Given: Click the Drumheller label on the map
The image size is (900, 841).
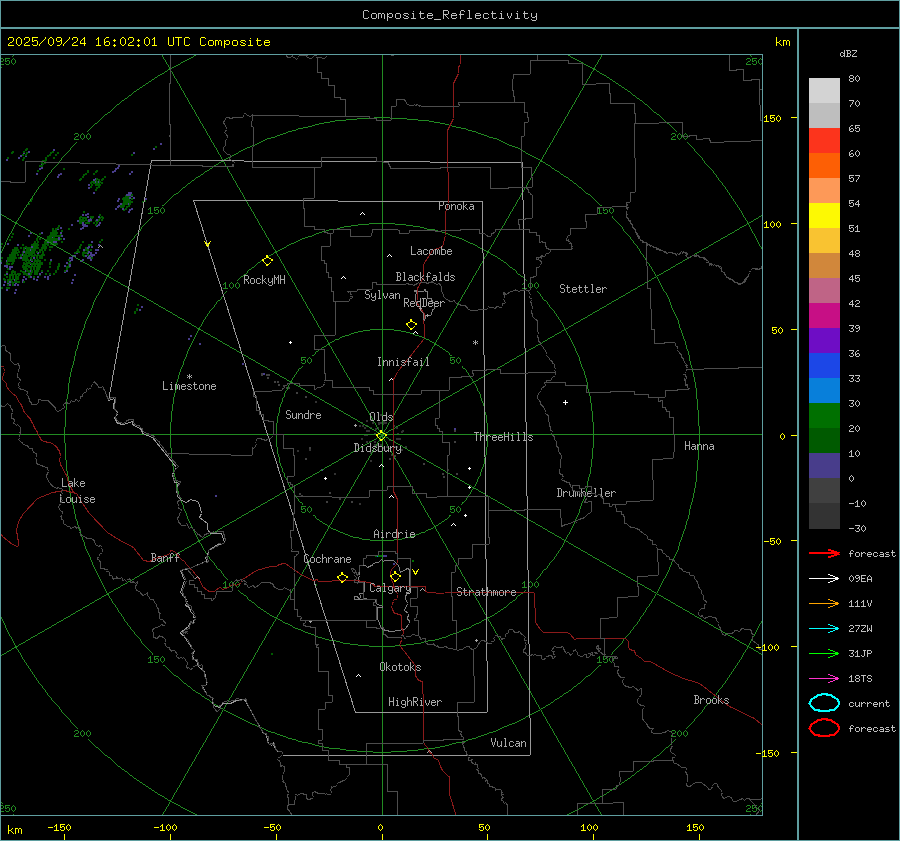Looking at the screenshot, I should [586, 493].
